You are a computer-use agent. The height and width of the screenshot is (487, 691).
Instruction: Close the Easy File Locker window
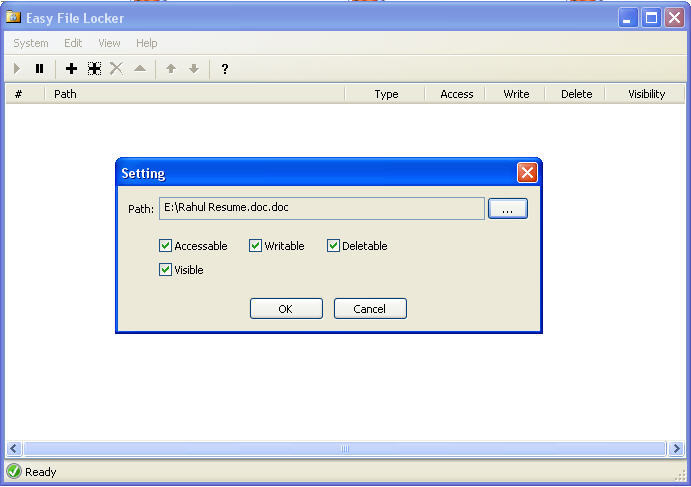(x=674, y=18)
